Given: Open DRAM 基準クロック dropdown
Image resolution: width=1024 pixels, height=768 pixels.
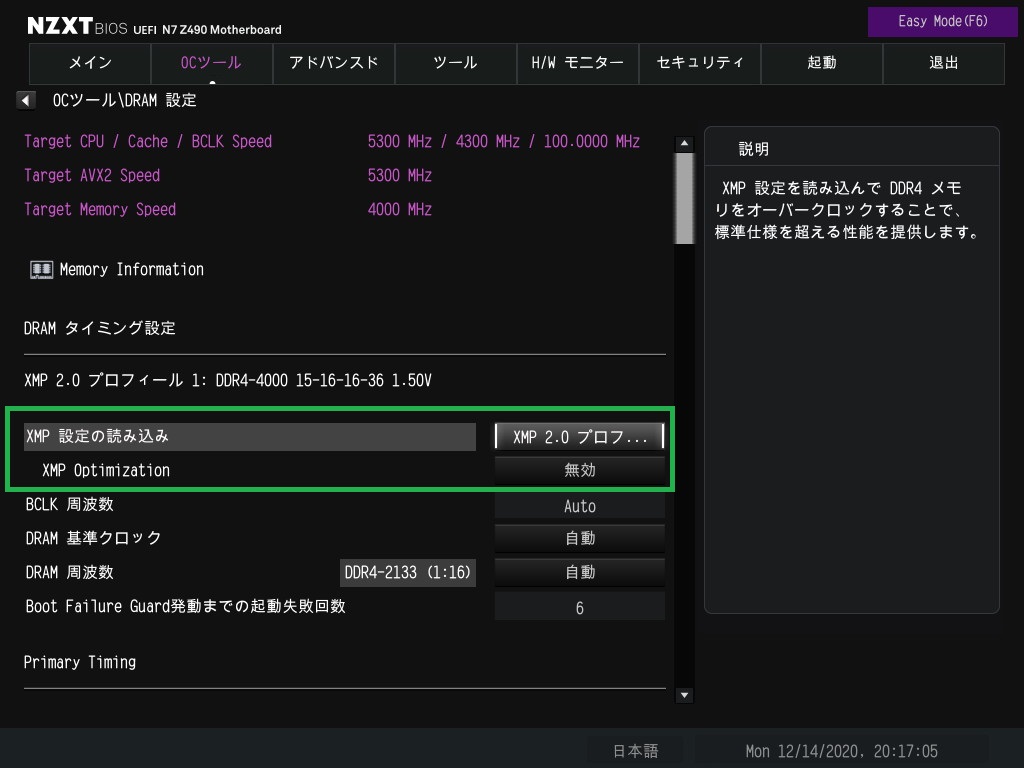Looking at the screenshot, I should [x=580, y=538].
